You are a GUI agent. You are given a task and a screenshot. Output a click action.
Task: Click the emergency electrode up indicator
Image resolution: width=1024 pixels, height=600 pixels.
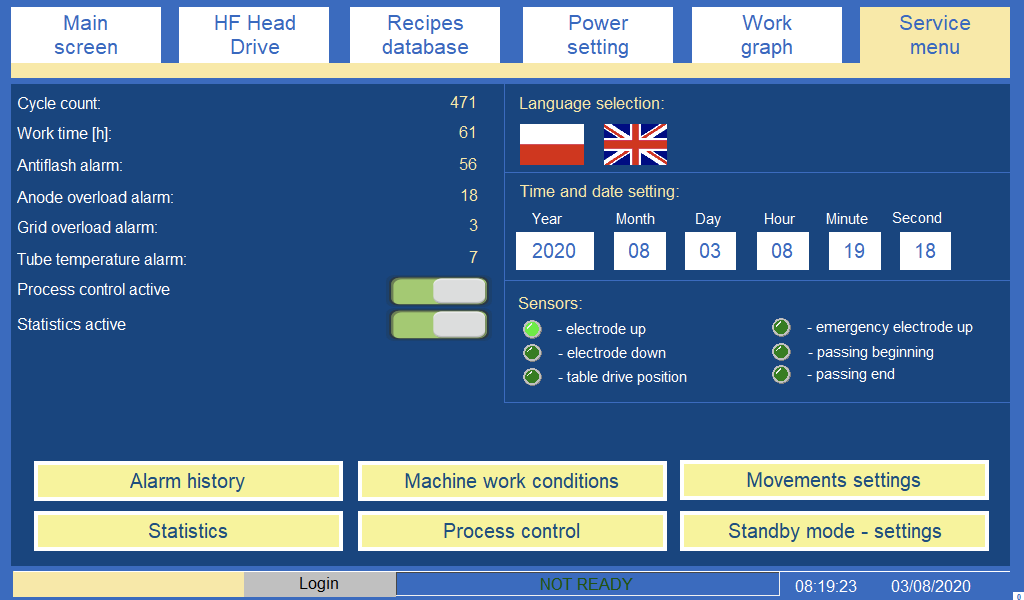tap(781, 328)
